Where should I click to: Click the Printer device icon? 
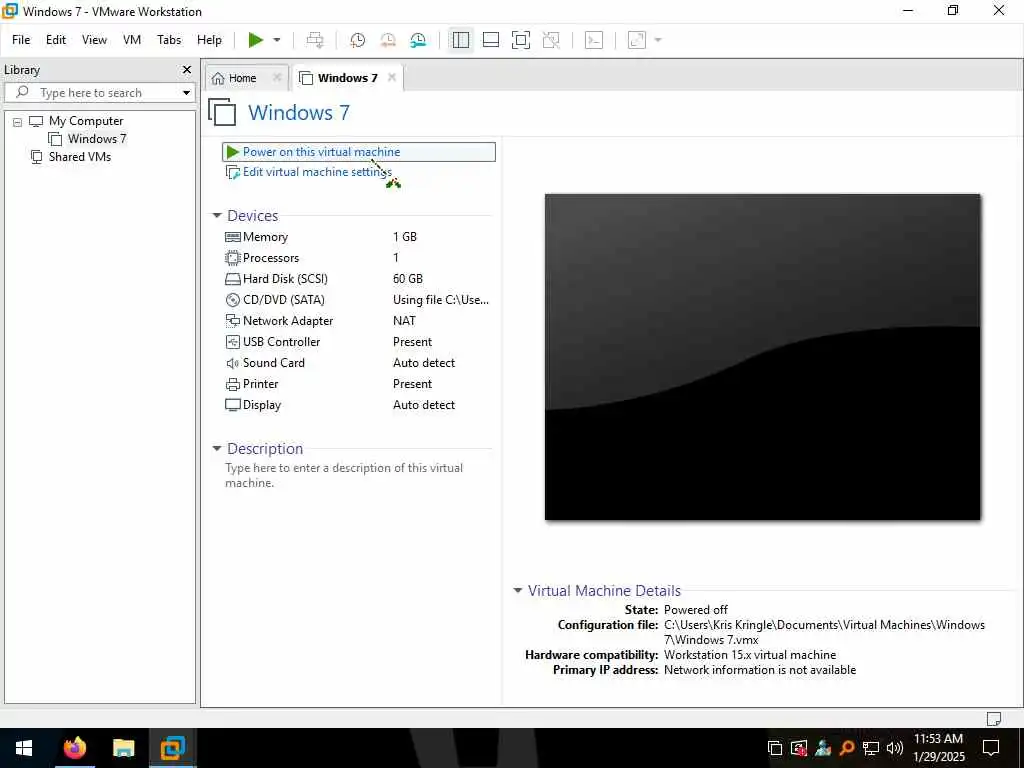(232, 384)
